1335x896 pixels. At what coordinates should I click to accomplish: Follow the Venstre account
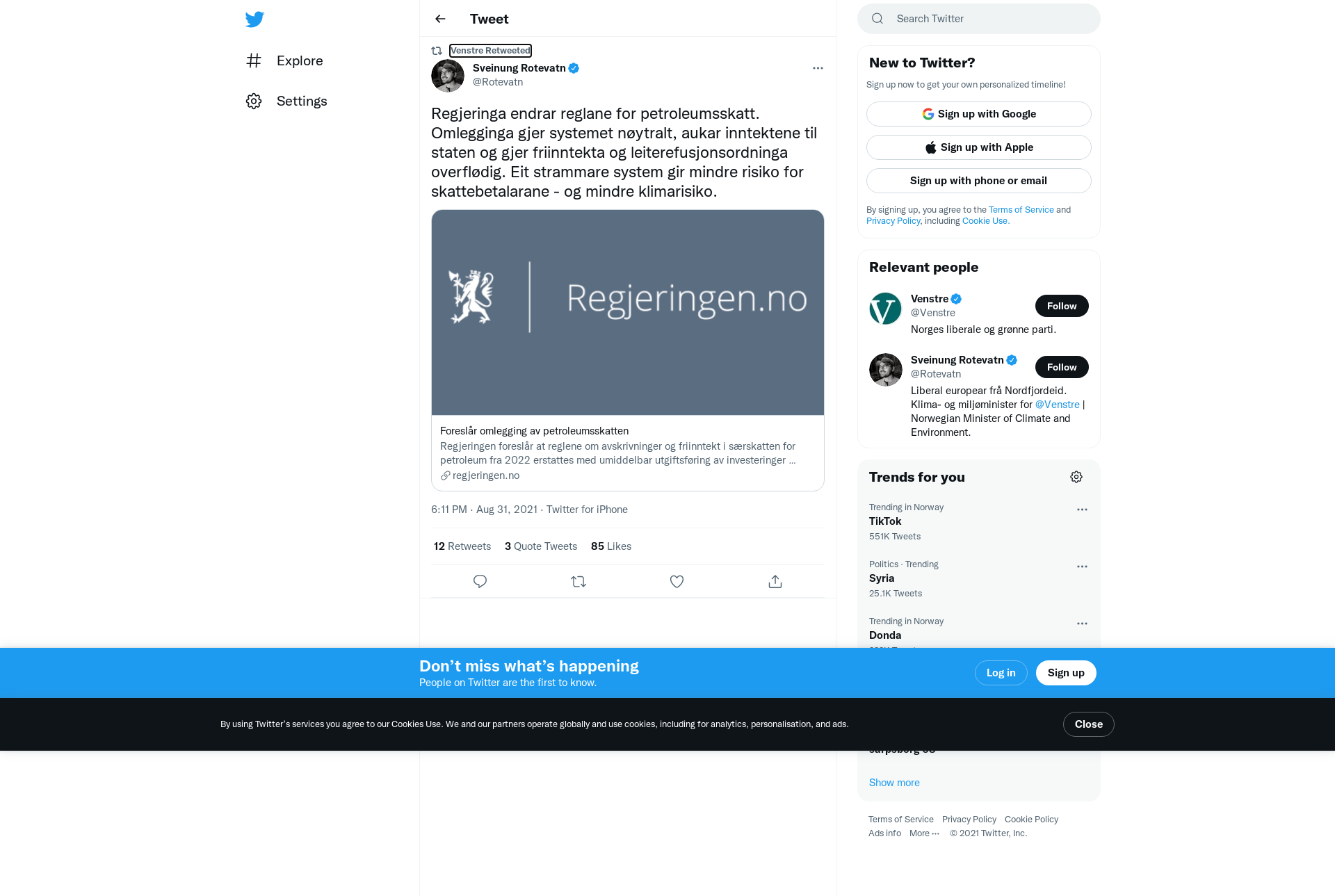[1062, 306]
